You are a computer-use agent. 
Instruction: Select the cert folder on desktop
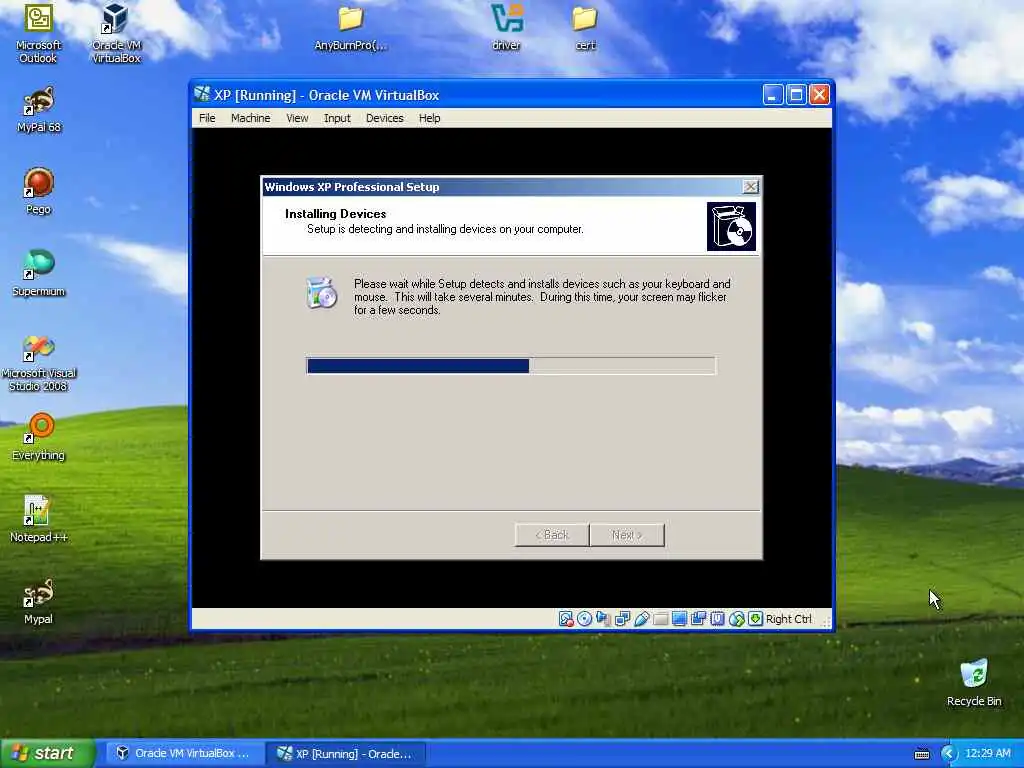[x=585, y=28]
